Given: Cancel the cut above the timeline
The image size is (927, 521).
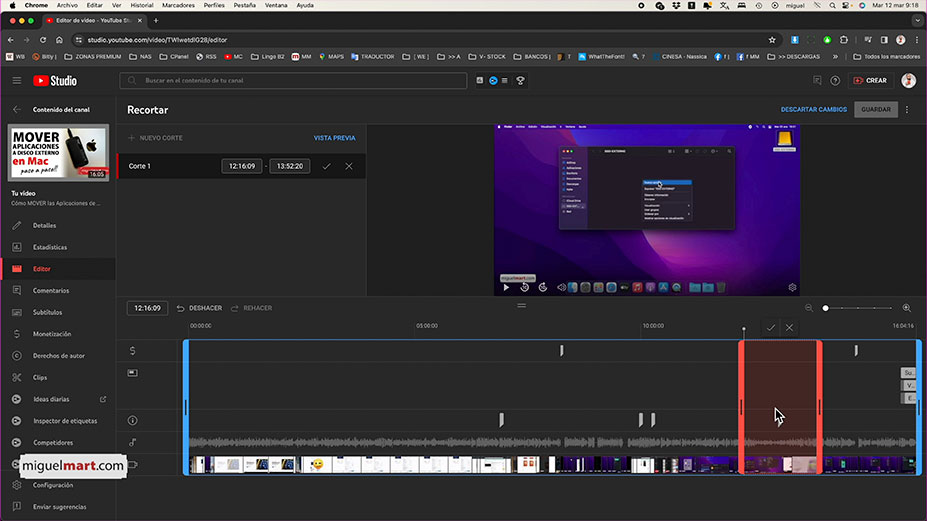Looking at the screenshot, I should [789, 327].
